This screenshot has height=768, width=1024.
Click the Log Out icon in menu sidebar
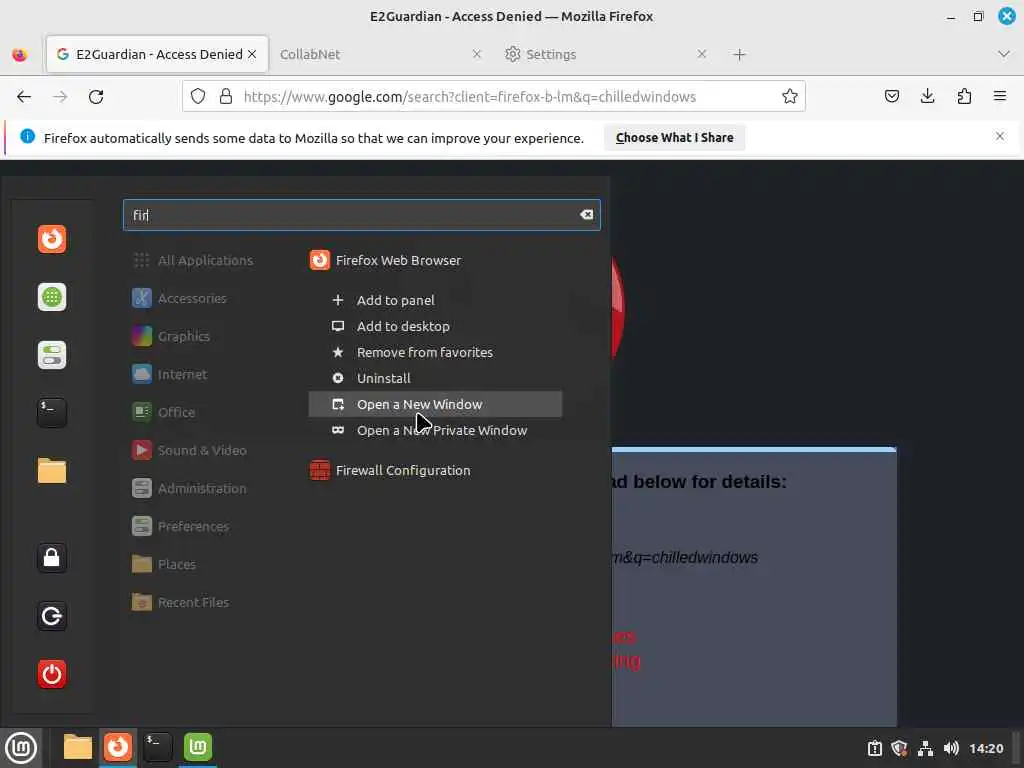click(x=52, y=616)
